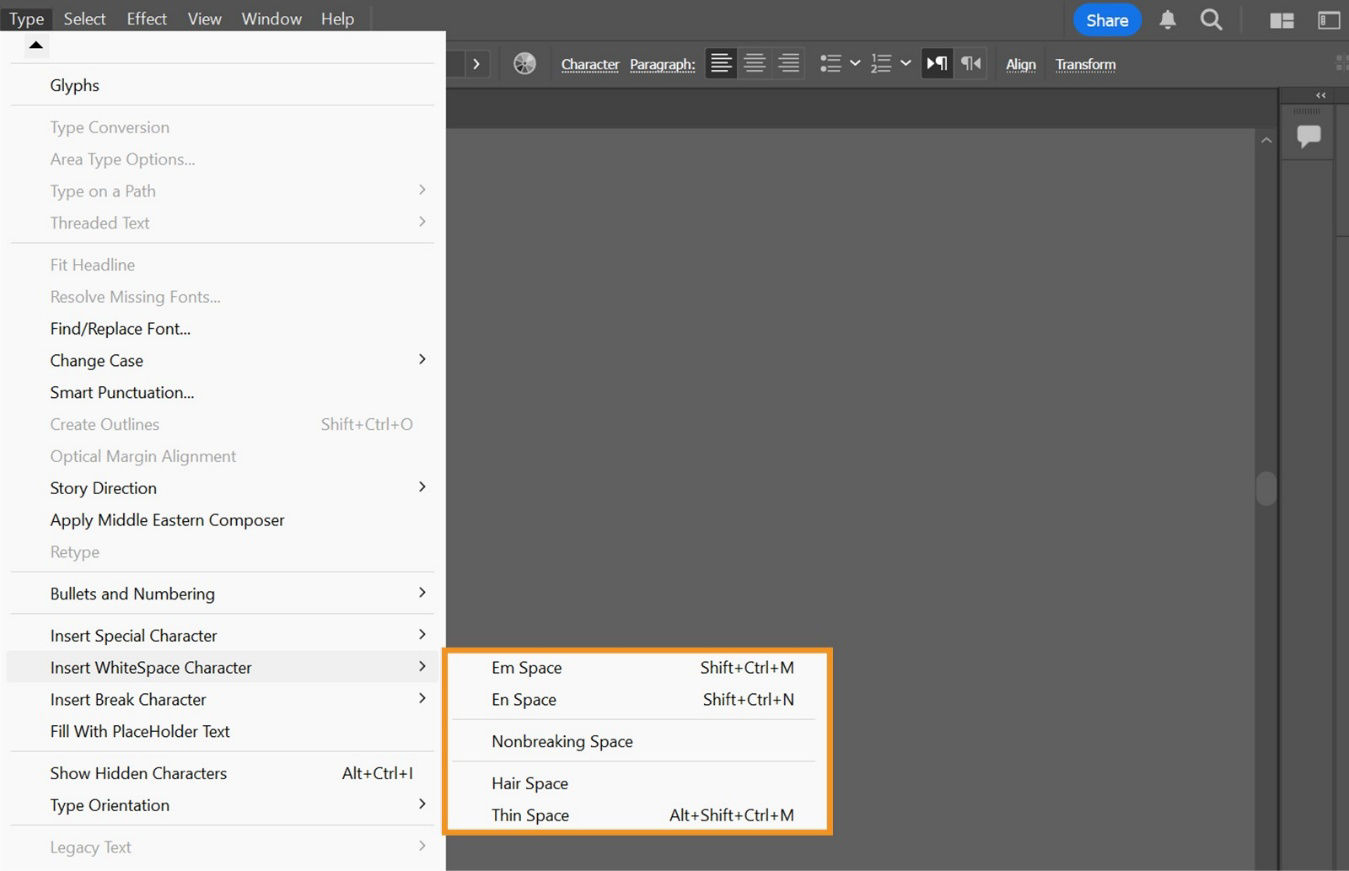
Task: Apply center paragraph alignment
Action: coord(754,63)
